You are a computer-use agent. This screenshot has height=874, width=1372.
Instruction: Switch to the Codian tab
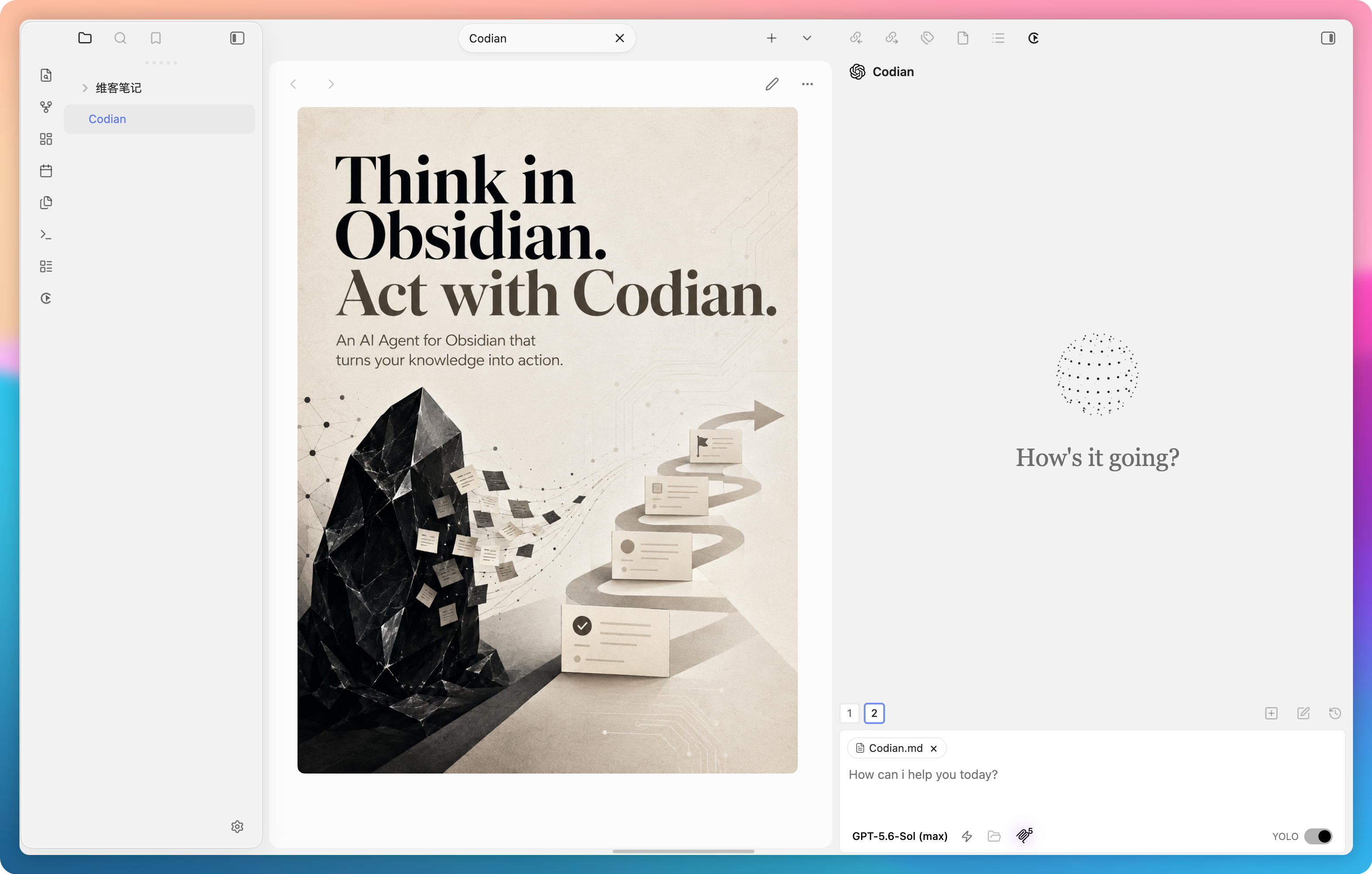(x=546, y=38)
